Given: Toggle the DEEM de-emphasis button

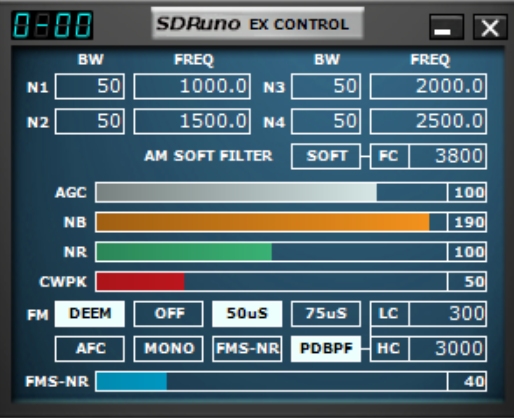Looking at the screenshot, I should click(x=90, y=314).
